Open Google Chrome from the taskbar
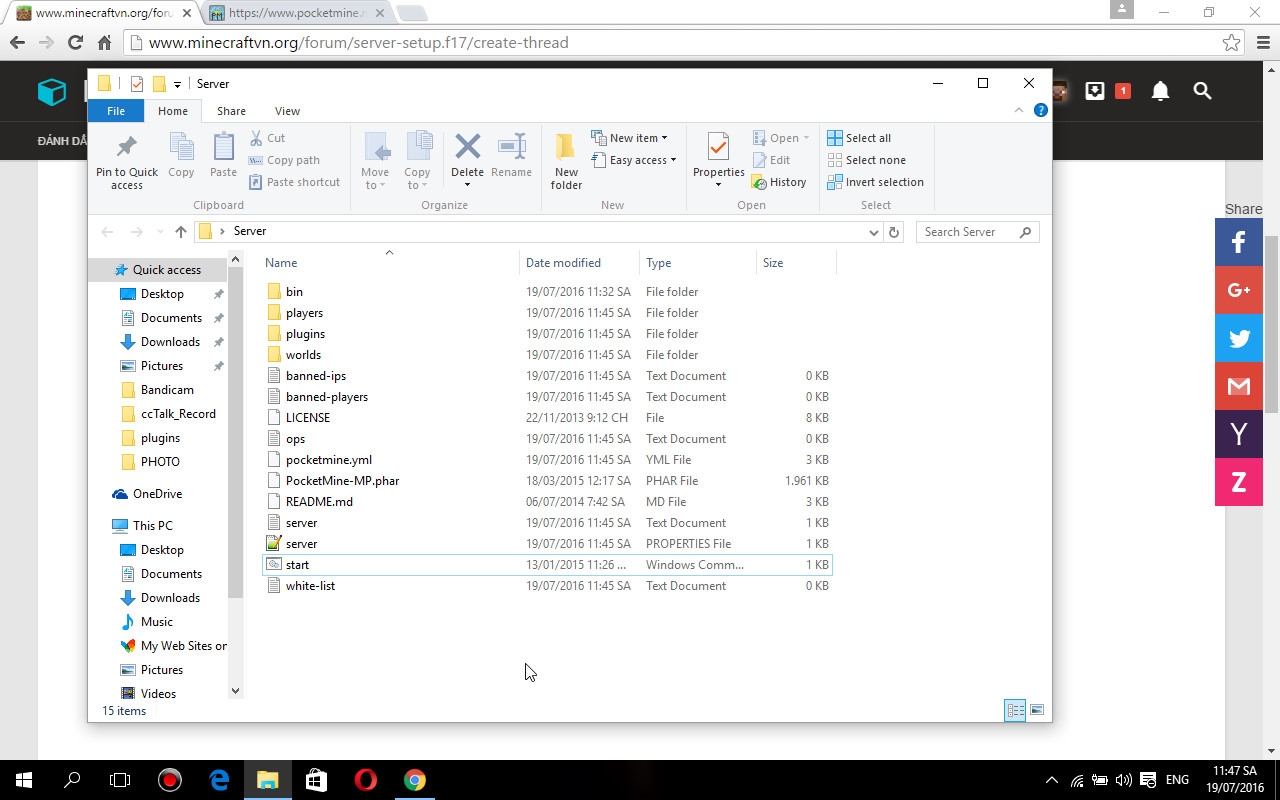 414,780
